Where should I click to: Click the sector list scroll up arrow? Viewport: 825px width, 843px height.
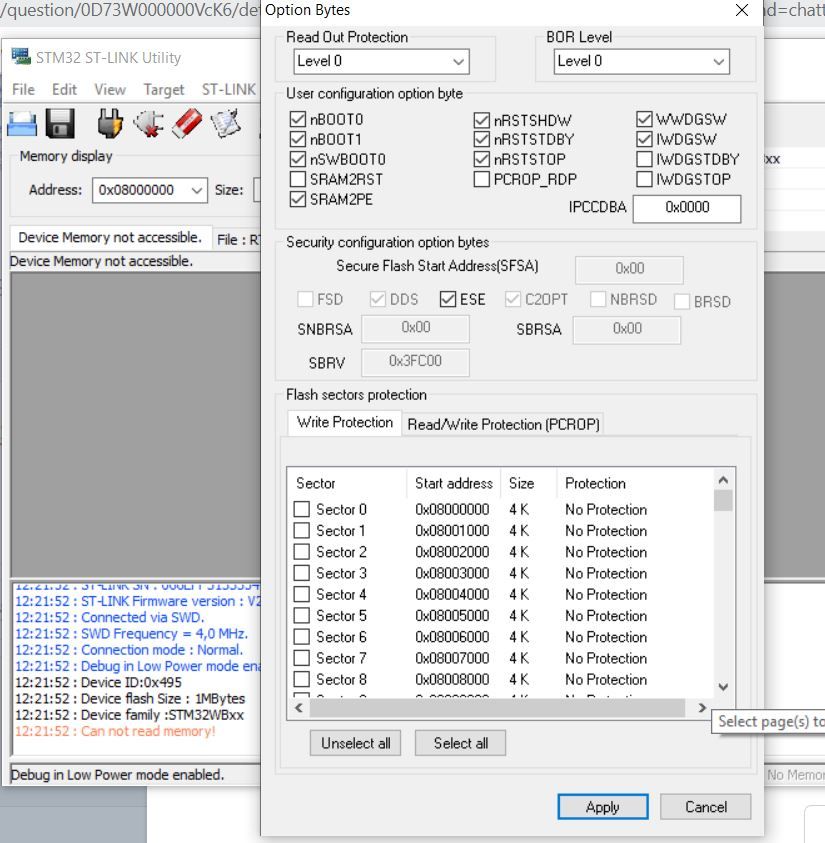tap(723, 480)
